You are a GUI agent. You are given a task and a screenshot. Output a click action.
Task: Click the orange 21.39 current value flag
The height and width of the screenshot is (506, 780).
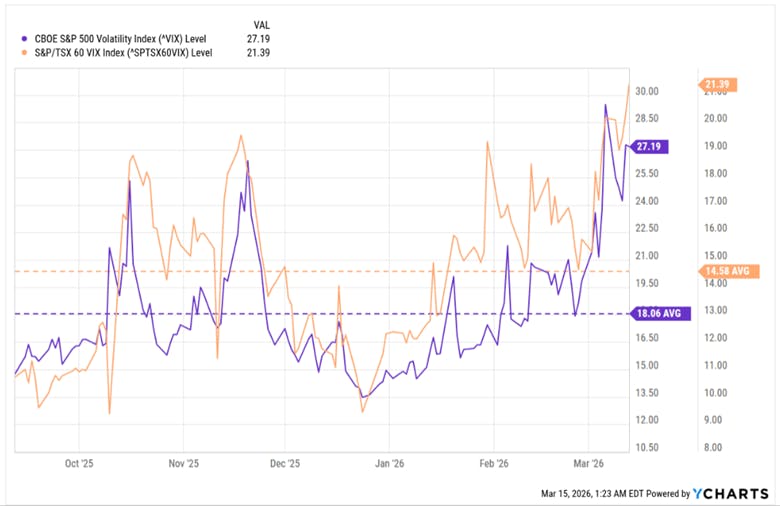coord(718,85)
